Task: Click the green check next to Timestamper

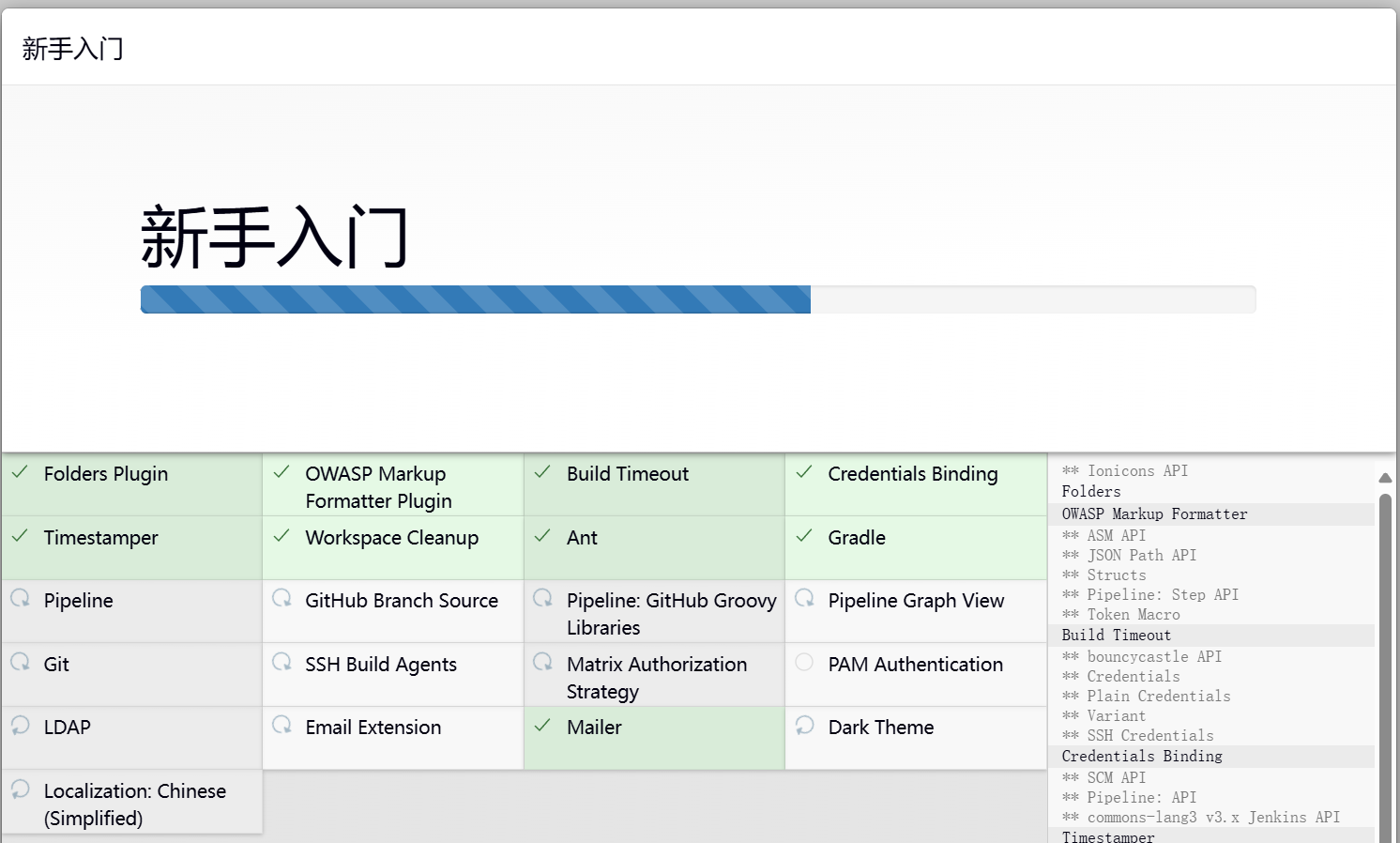Action: click(20, 536)
